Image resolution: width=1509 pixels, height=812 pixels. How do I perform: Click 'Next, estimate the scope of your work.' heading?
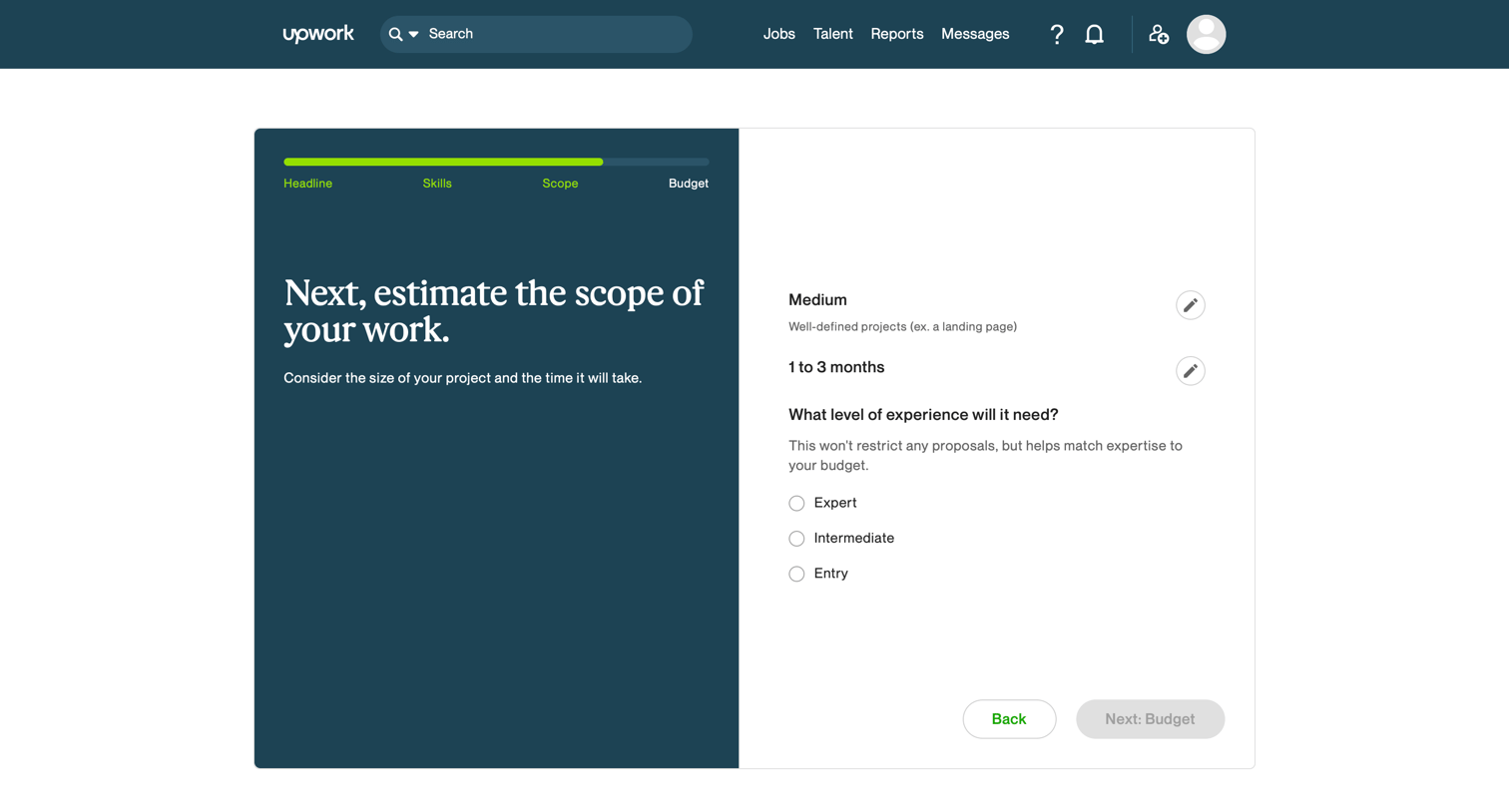[x=494, y=311]
